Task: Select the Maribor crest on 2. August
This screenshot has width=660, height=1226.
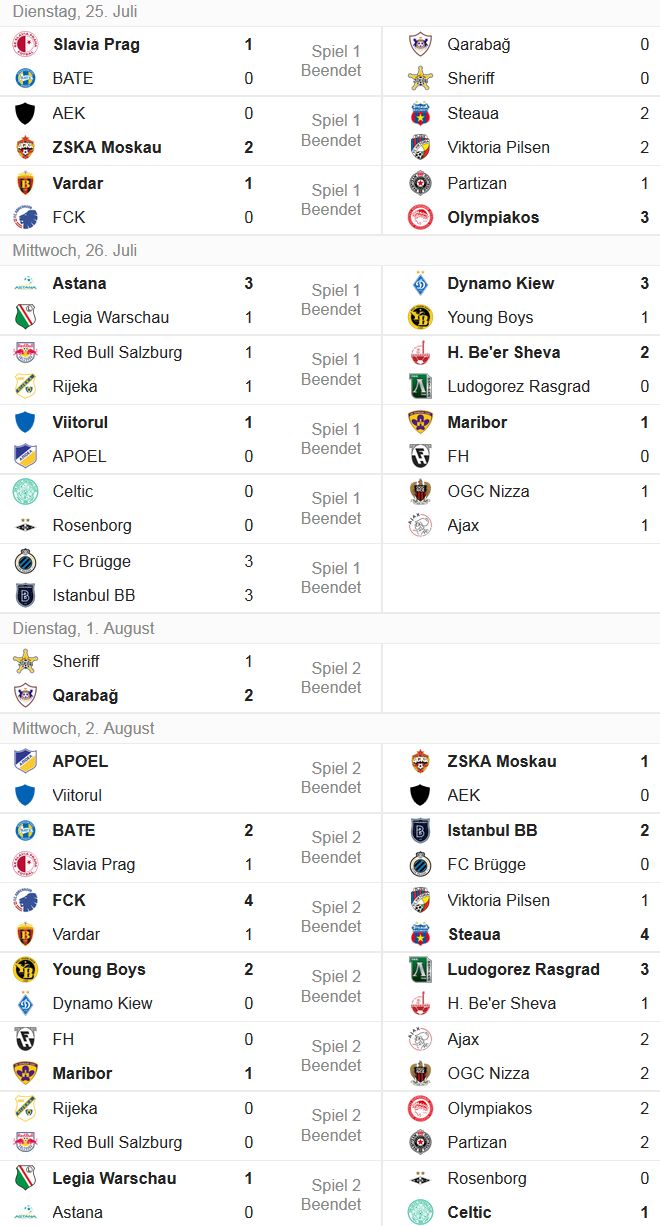Action: point(25,1074)
